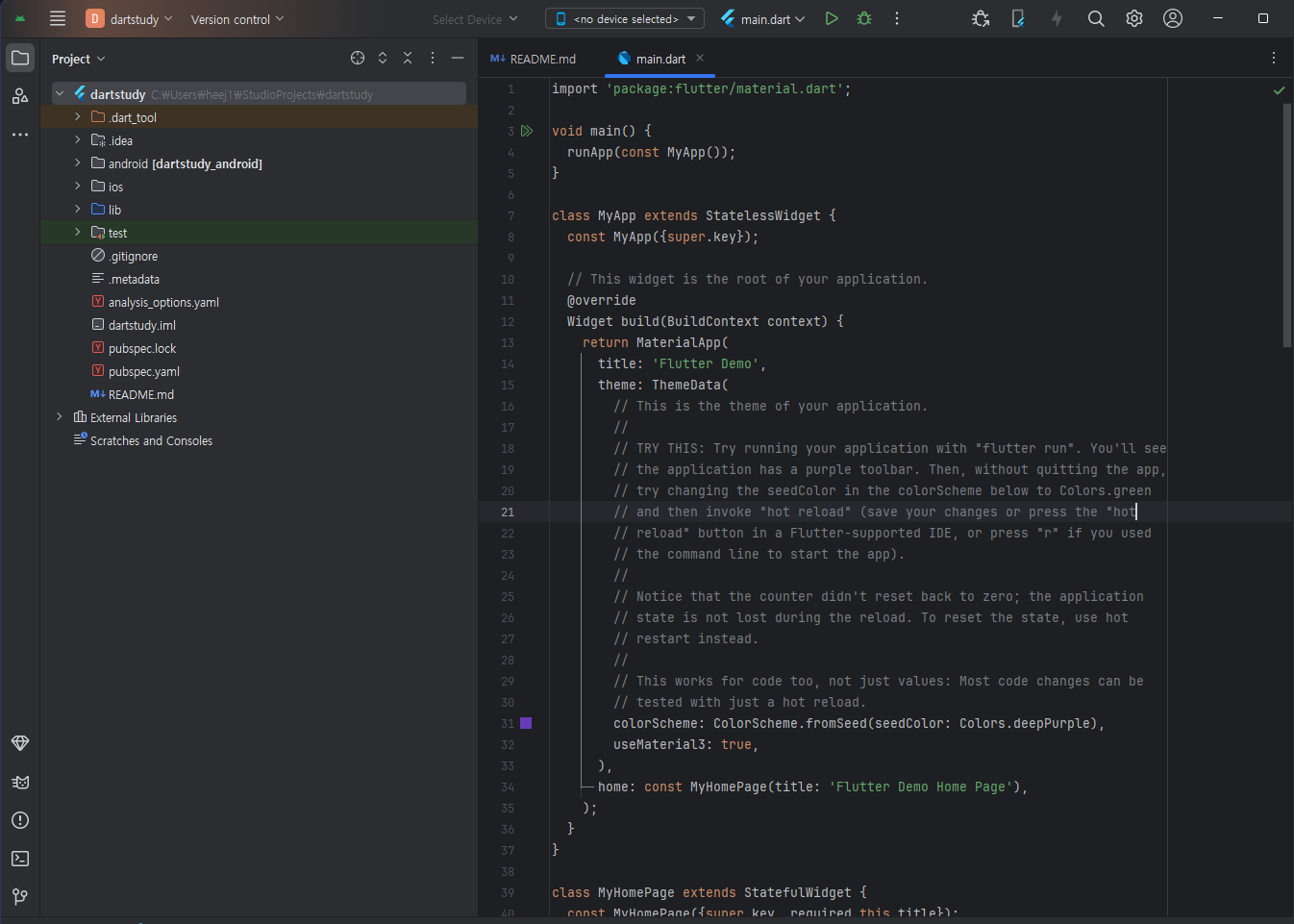Open the no device selected dropdown
The width and height of the screenshot is (1294, 924).
pos(625,18)
